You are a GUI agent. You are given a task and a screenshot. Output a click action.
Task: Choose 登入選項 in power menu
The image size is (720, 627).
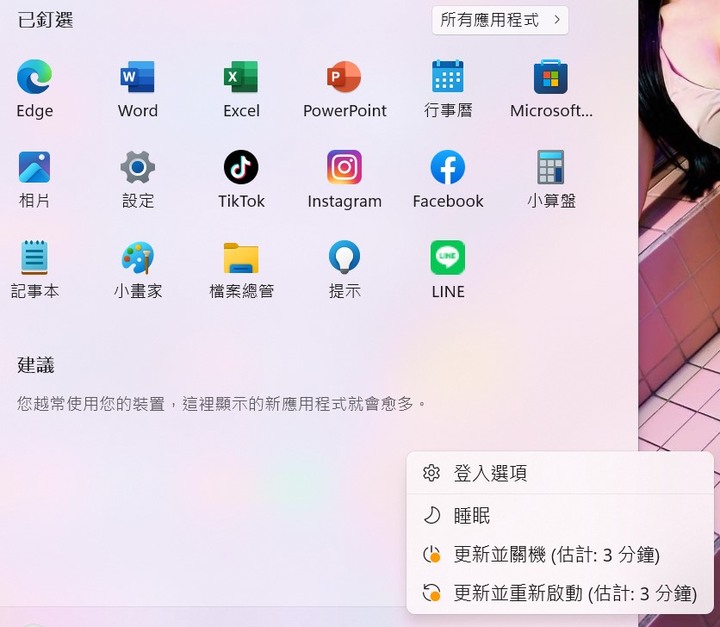coord(560,473)
